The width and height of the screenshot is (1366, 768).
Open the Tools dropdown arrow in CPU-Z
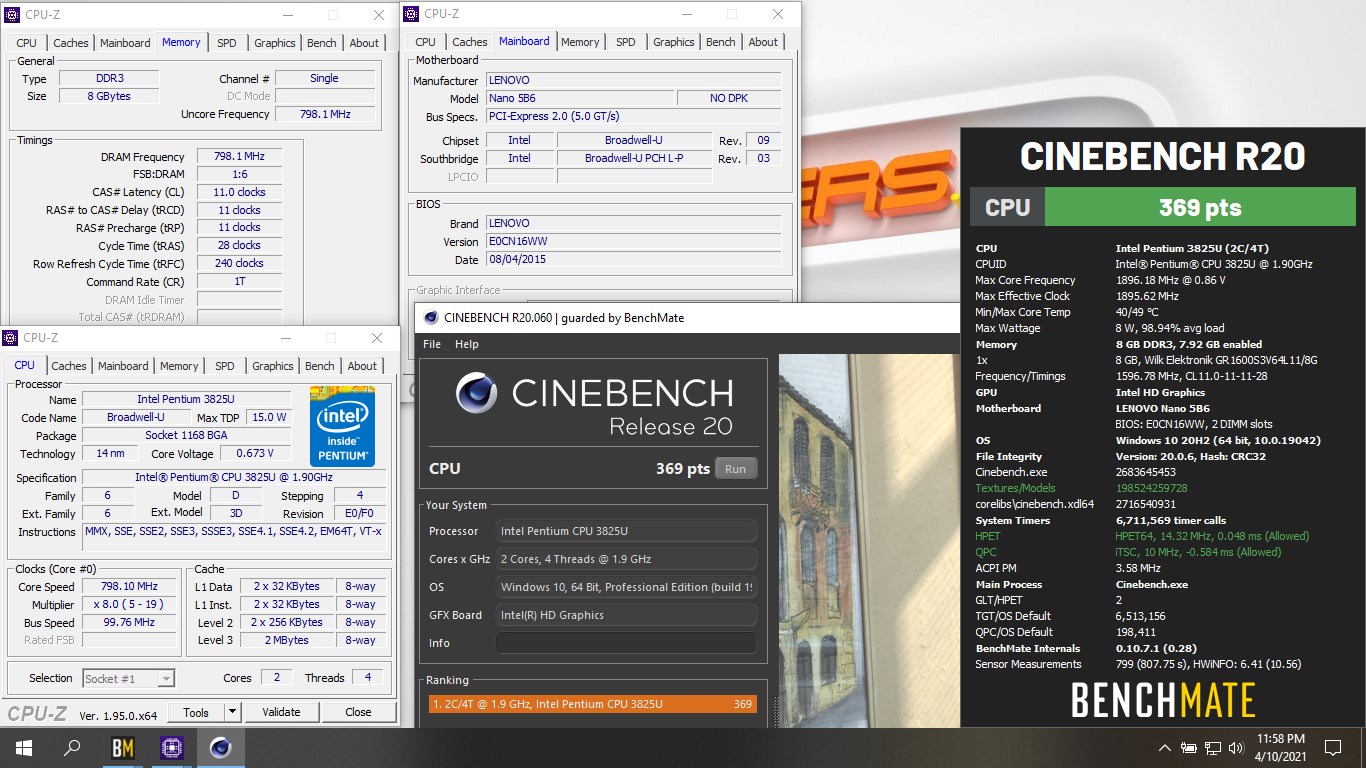pos(233,712)
